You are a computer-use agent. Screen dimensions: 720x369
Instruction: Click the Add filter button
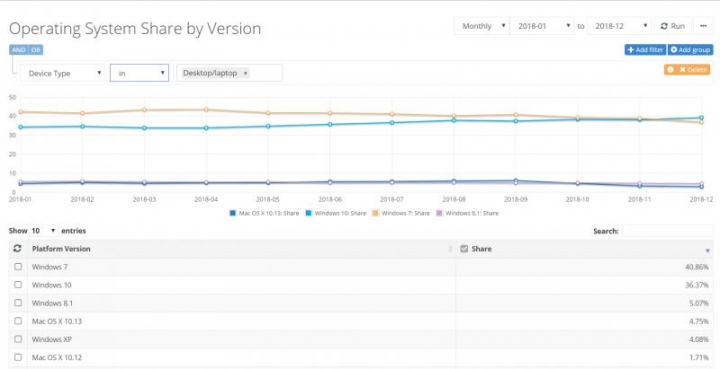645,50
